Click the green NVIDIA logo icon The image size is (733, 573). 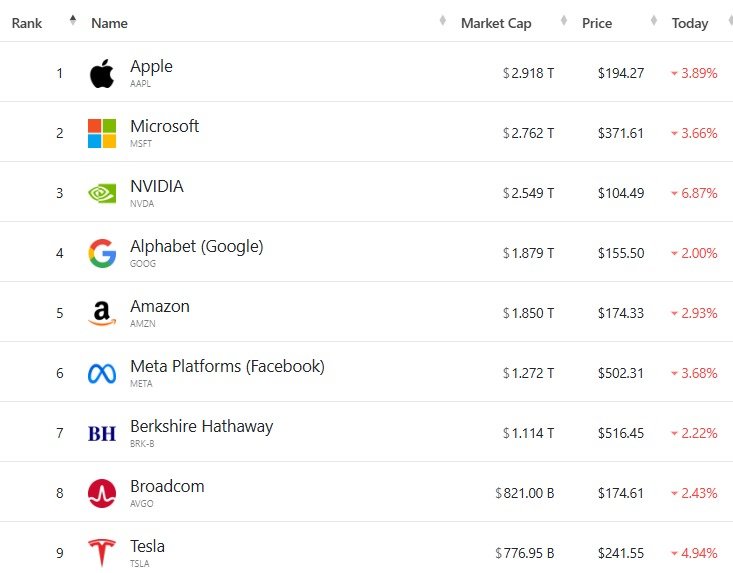pyautogui.click(x=101, y=193)
